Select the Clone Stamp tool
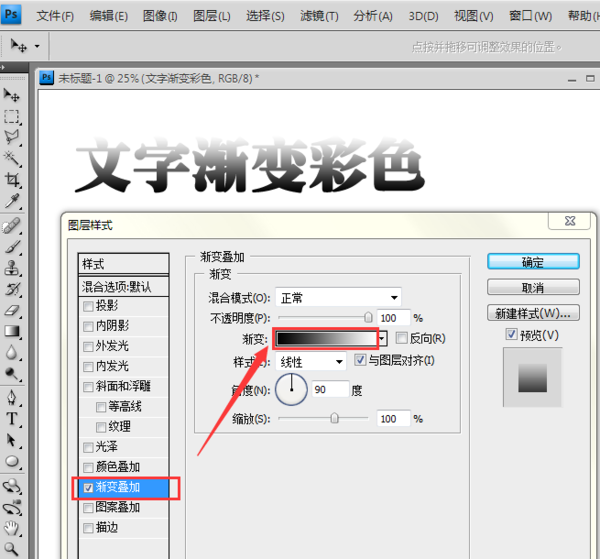The width and height of the screenshot is (600, 559). tap(11, 268)
